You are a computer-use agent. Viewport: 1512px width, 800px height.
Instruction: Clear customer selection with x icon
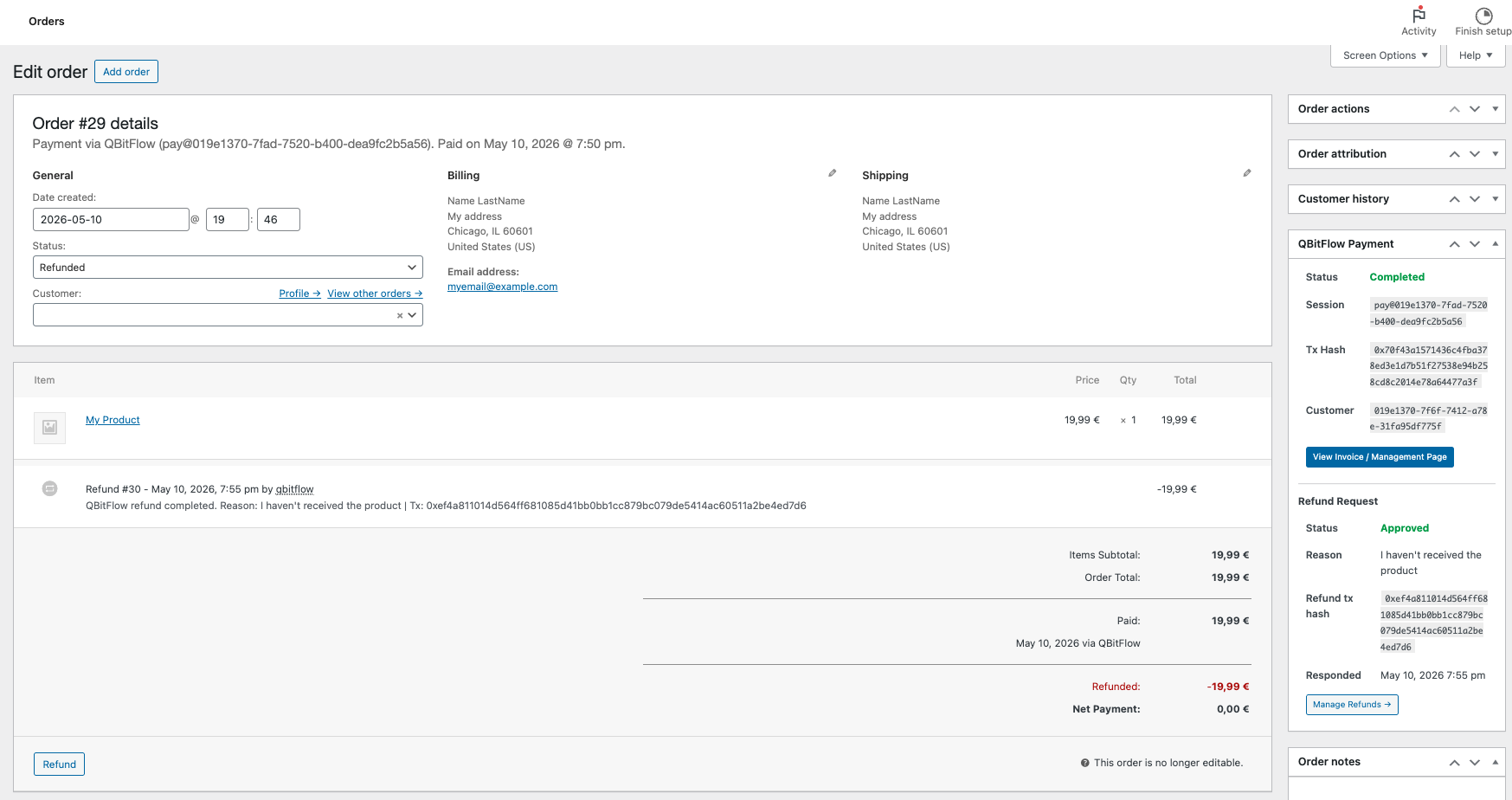coord(400,315)
